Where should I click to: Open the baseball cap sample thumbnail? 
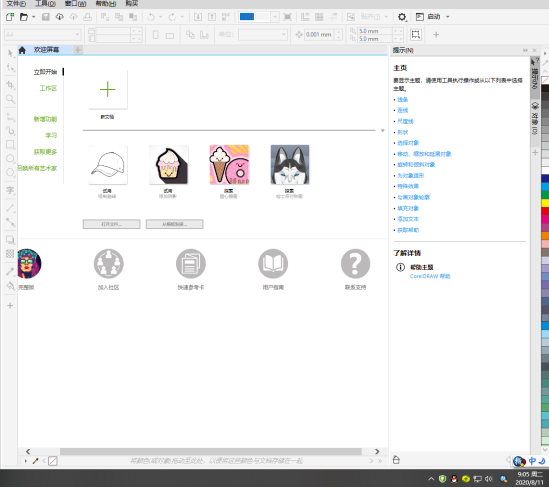(x=107, y=165)
